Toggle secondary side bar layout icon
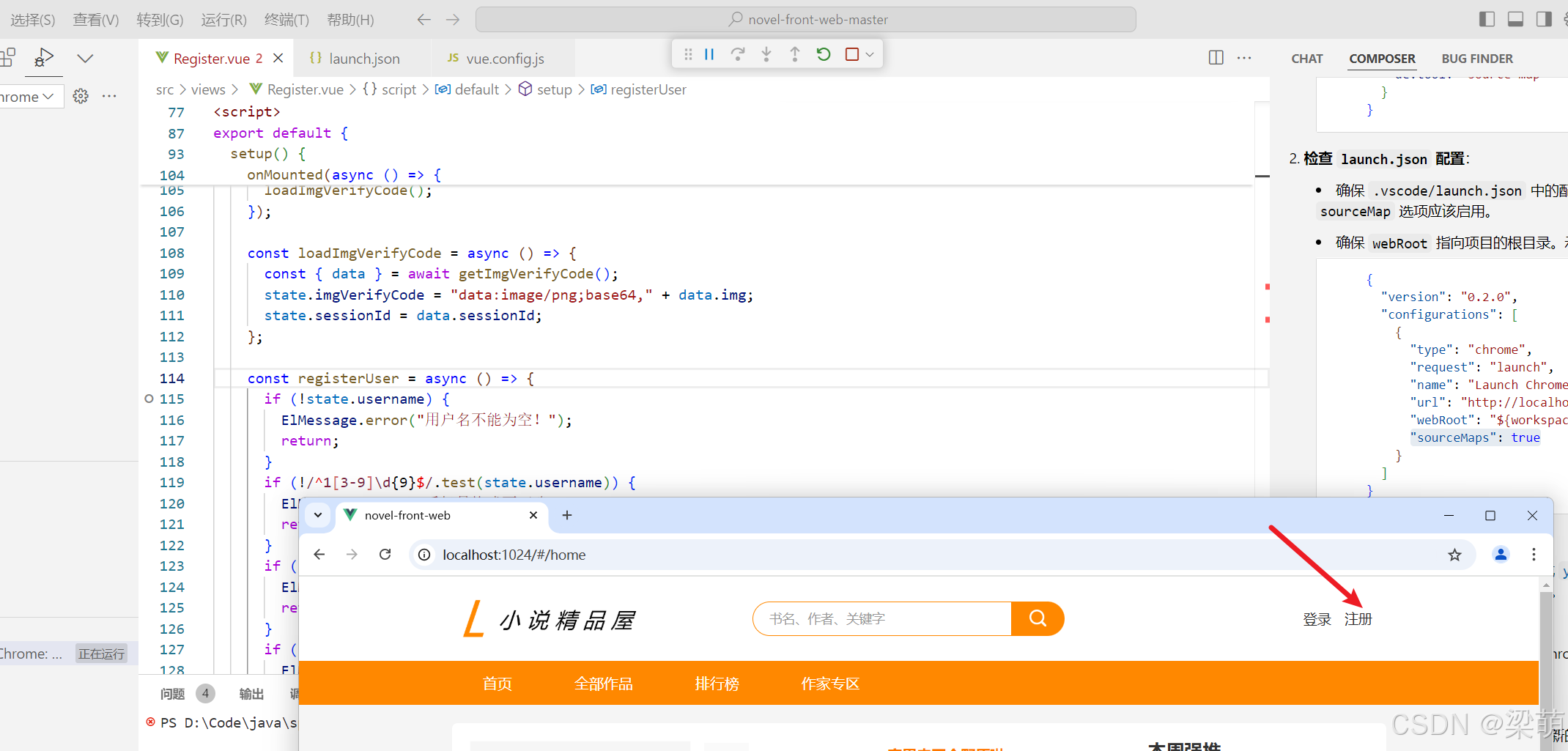Viewport: 1568px width, 751px height. pyautogui.click(x=1544, y=20)
